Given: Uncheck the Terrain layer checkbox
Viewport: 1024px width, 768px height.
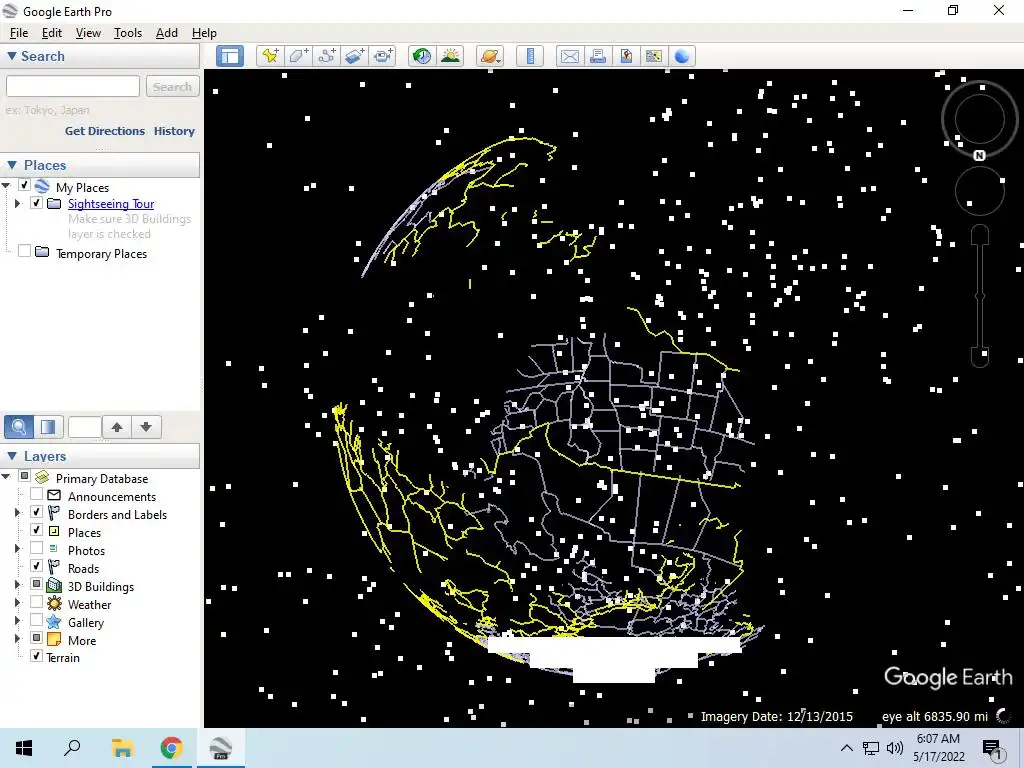Looking at the screenshot, I should 37,656.
